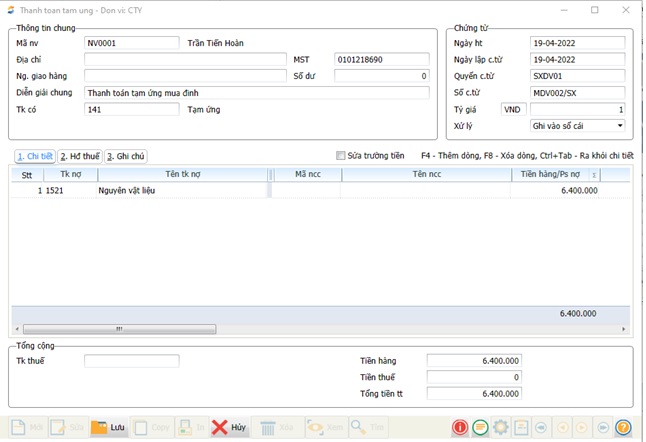Click the red info icon
This screenshot has width=646, height=442.
point(460,428)
